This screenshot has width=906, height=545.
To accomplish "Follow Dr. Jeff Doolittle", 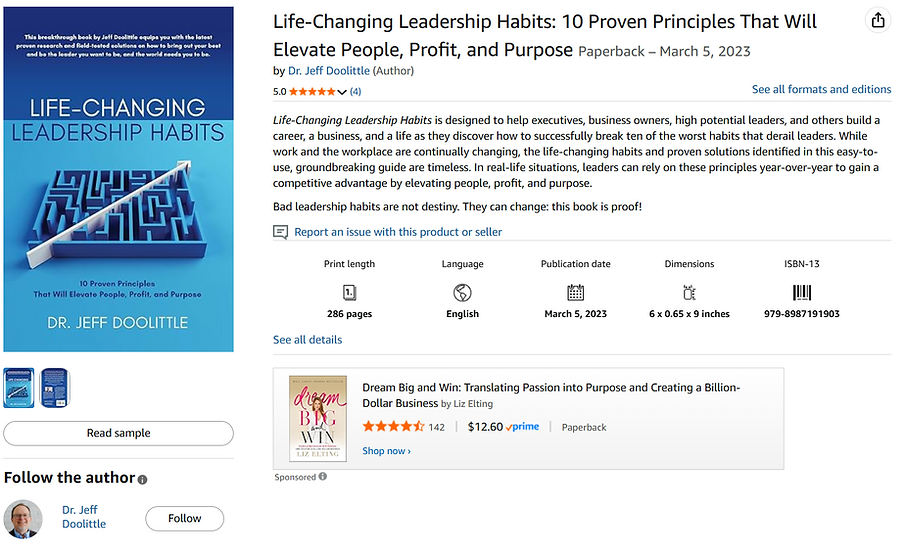I will (x=184, y=518).
